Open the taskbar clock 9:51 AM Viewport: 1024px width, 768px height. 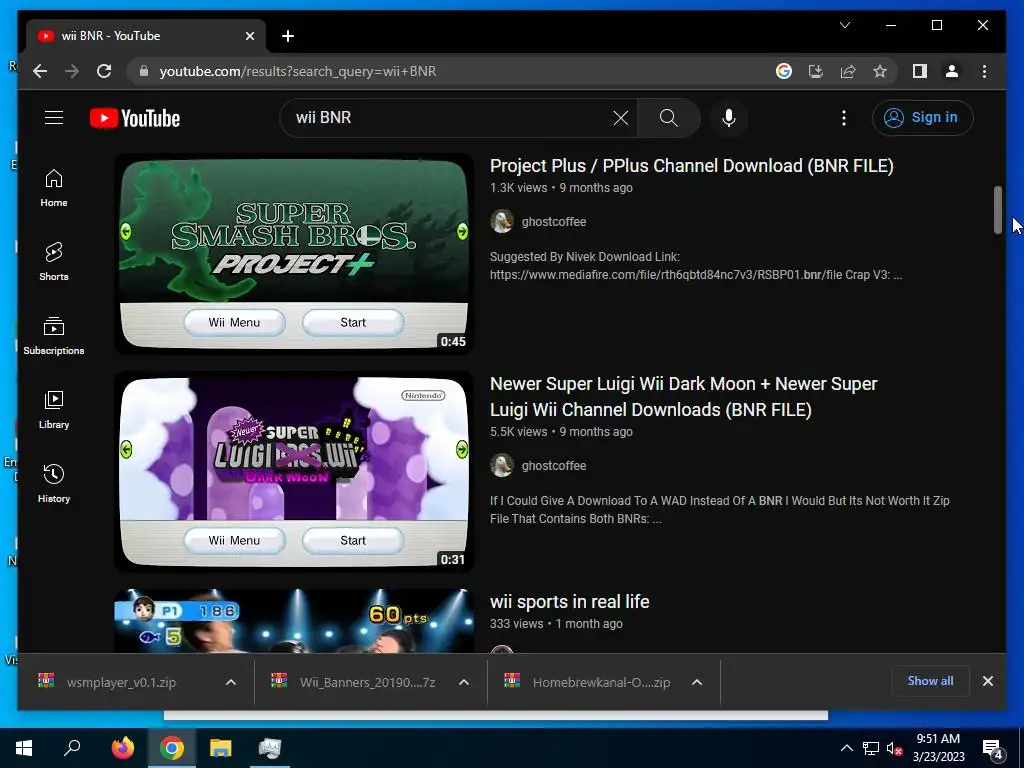(938, 748)
